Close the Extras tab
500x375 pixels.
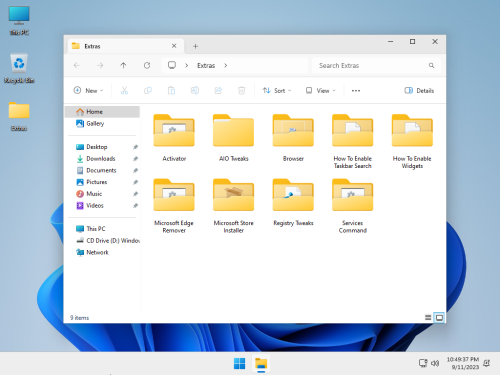[x=174, y=46]
